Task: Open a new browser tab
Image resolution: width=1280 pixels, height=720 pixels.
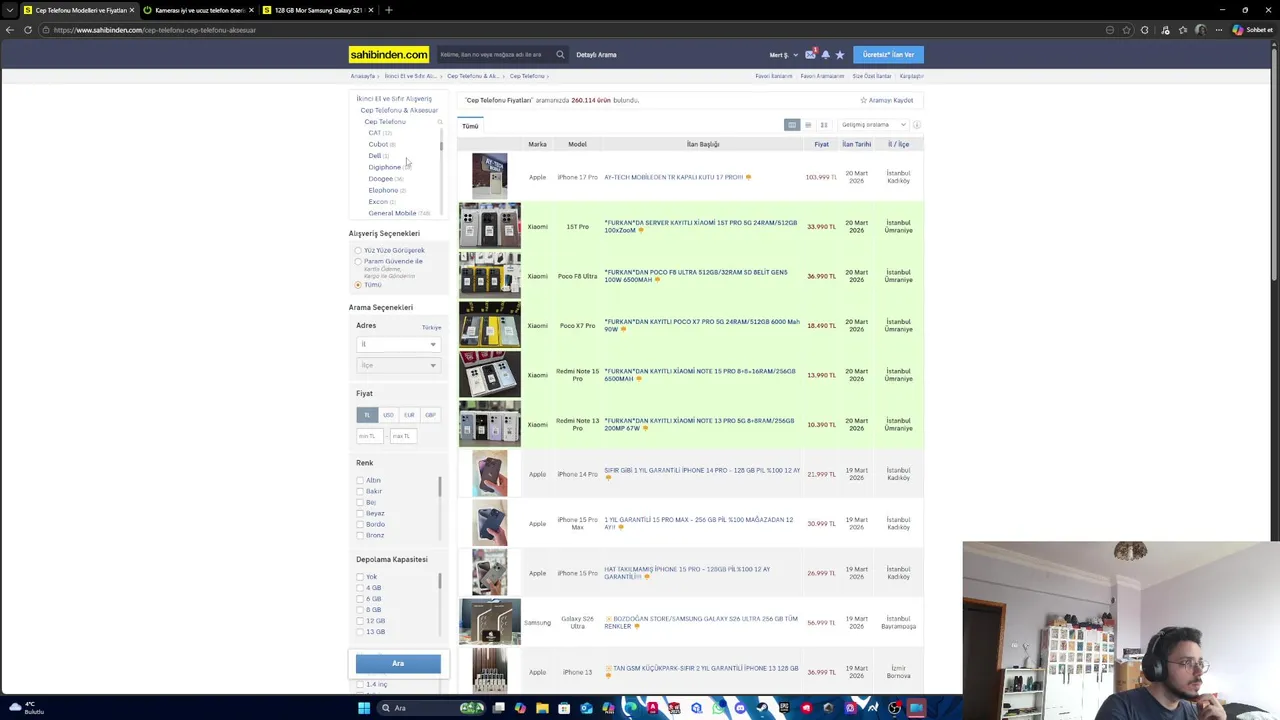Action: coord(389,10)
